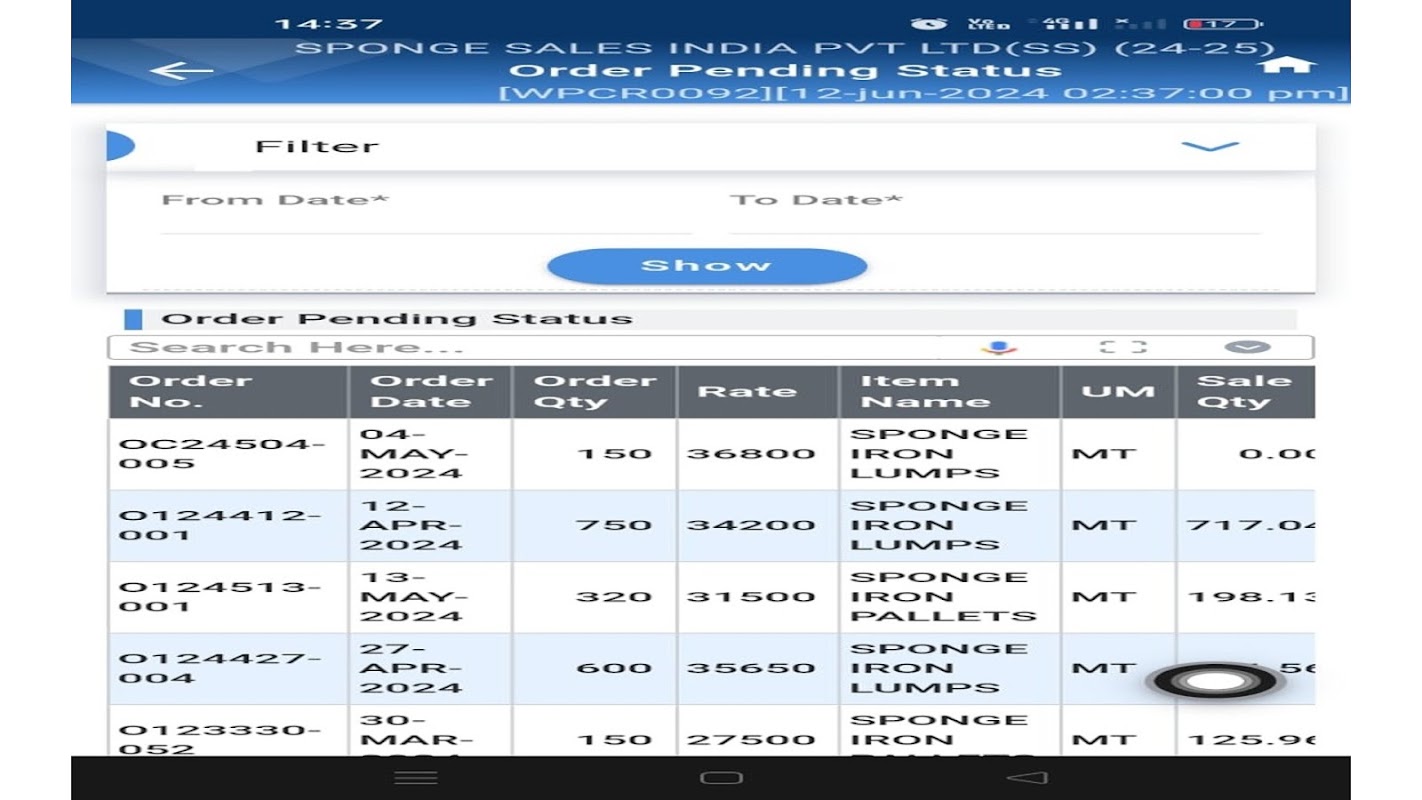This screenshot has width=1422, height=800.
Task: Click the date 27-APR-2024
Action: [412, 668]
